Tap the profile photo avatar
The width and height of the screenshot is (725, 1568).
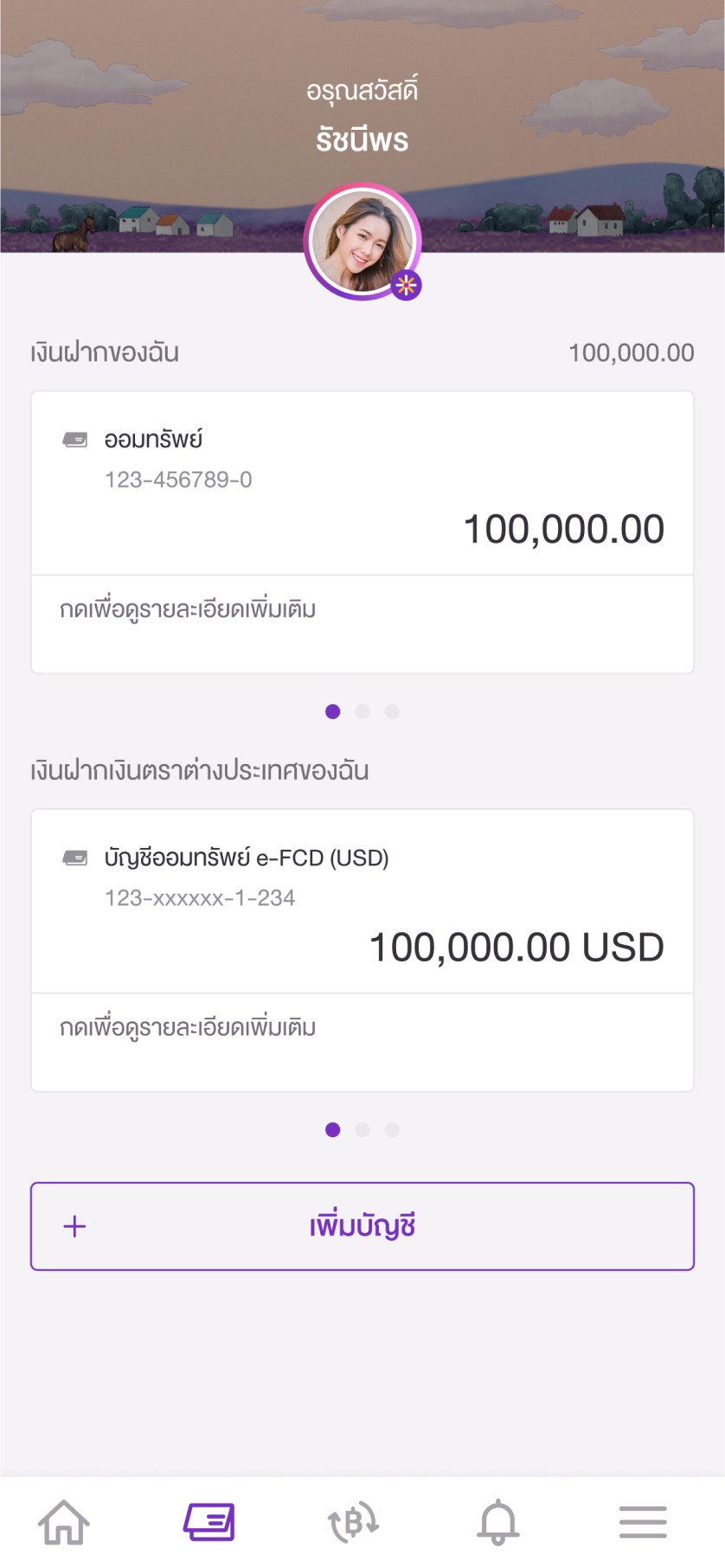(362, 241)
